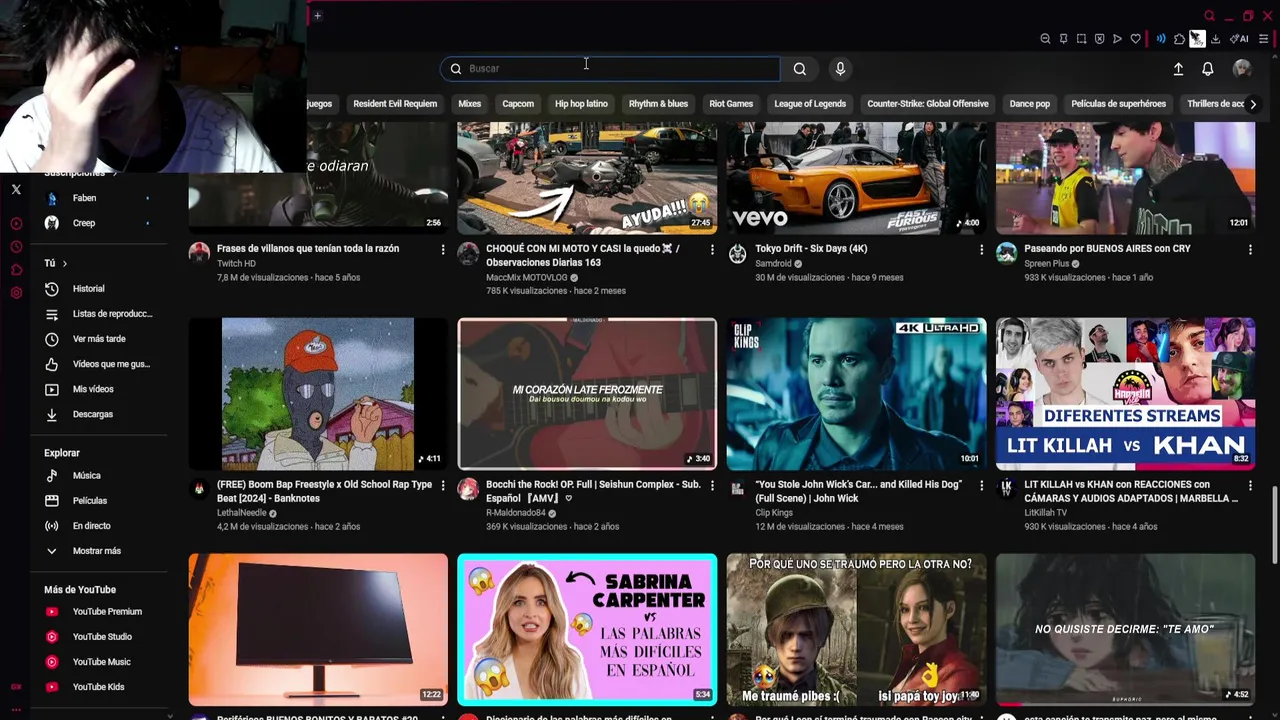1280x720 pixels.
Task: Select the Mixes filter chip
Action: click(469, 104)
